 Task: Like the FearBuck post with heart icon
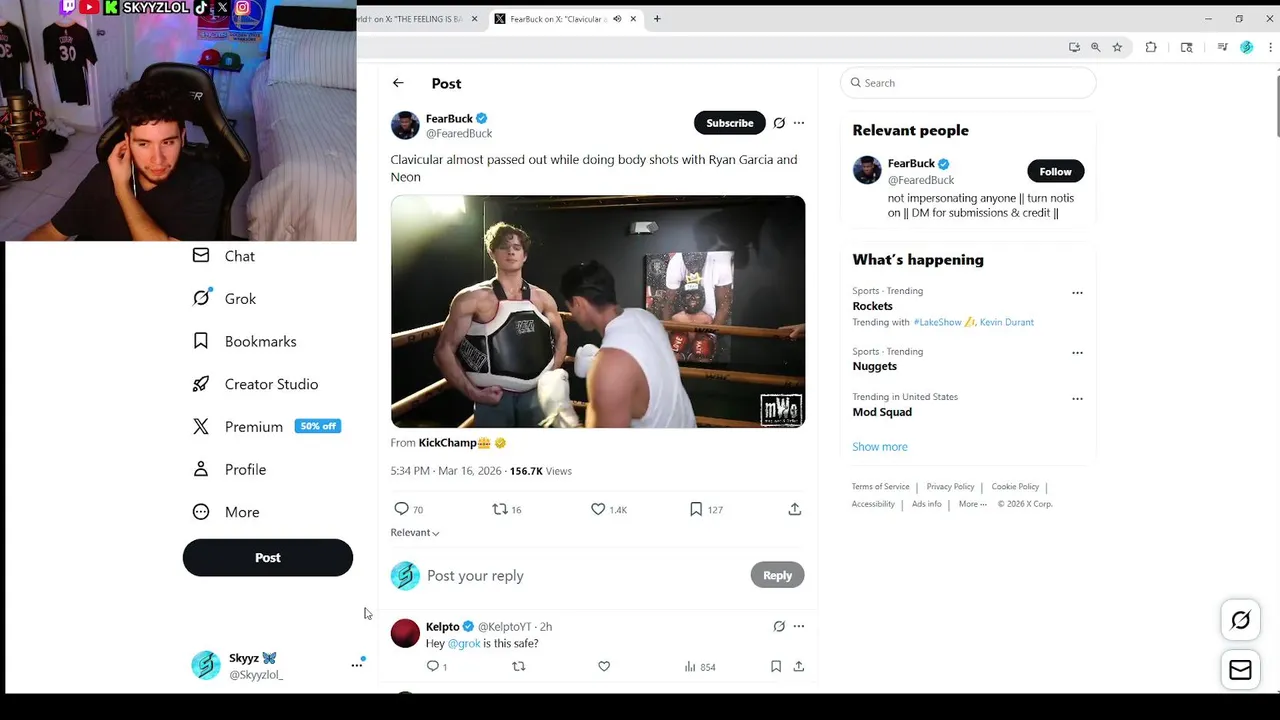tap(598, 509)
